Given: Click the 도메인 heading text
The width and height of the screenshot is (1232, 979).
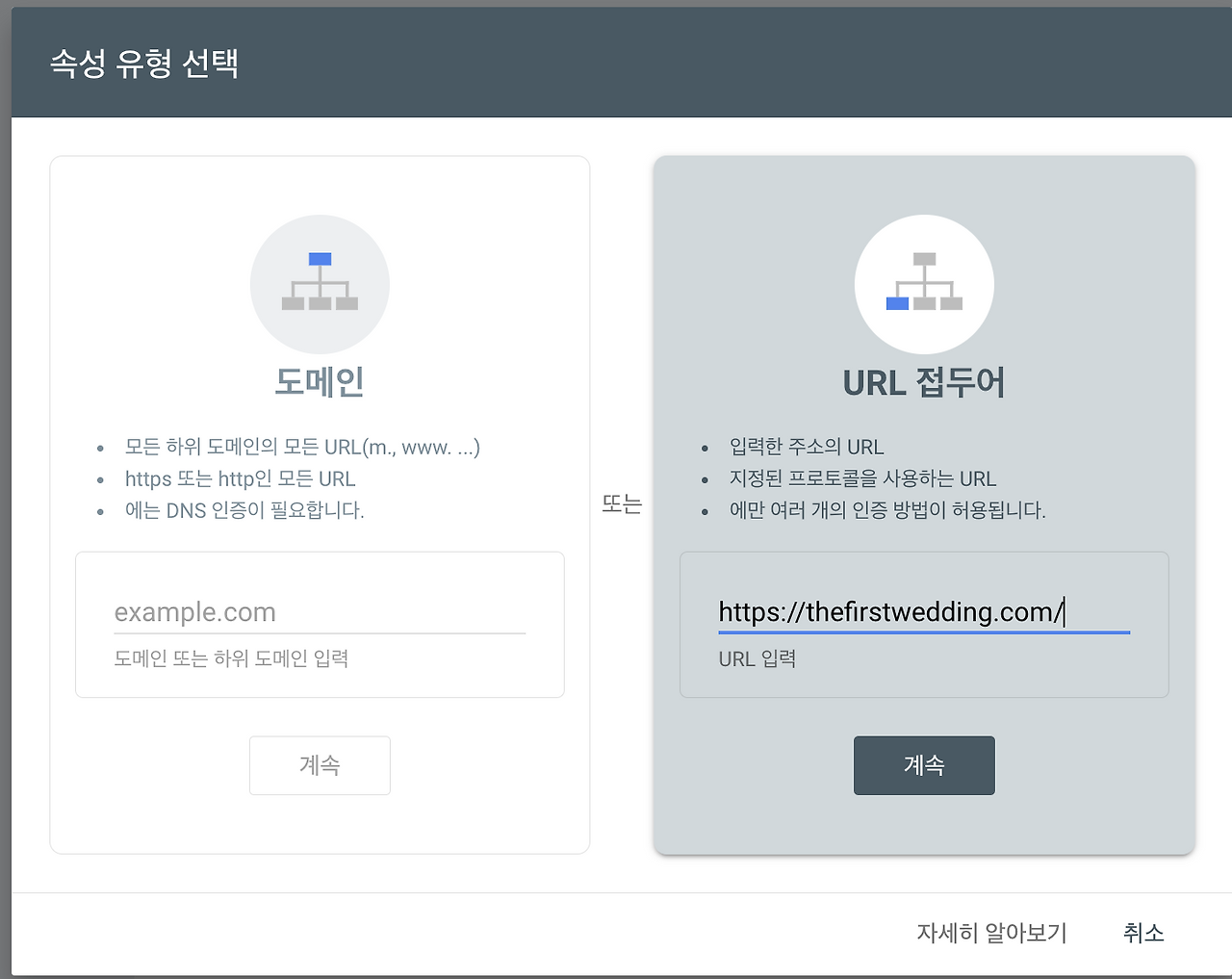Looking at the screenshot, I should [320, 381].
